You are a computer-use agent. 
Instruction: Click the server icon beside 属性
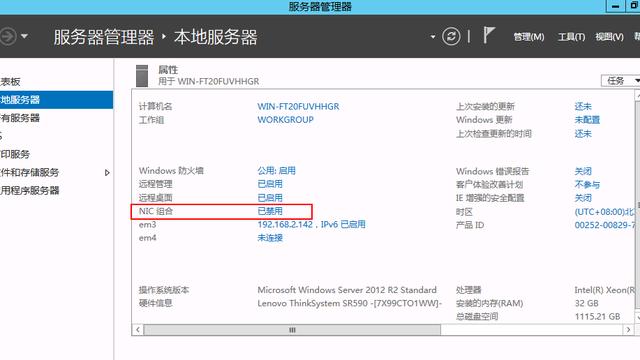coord(142,76)
